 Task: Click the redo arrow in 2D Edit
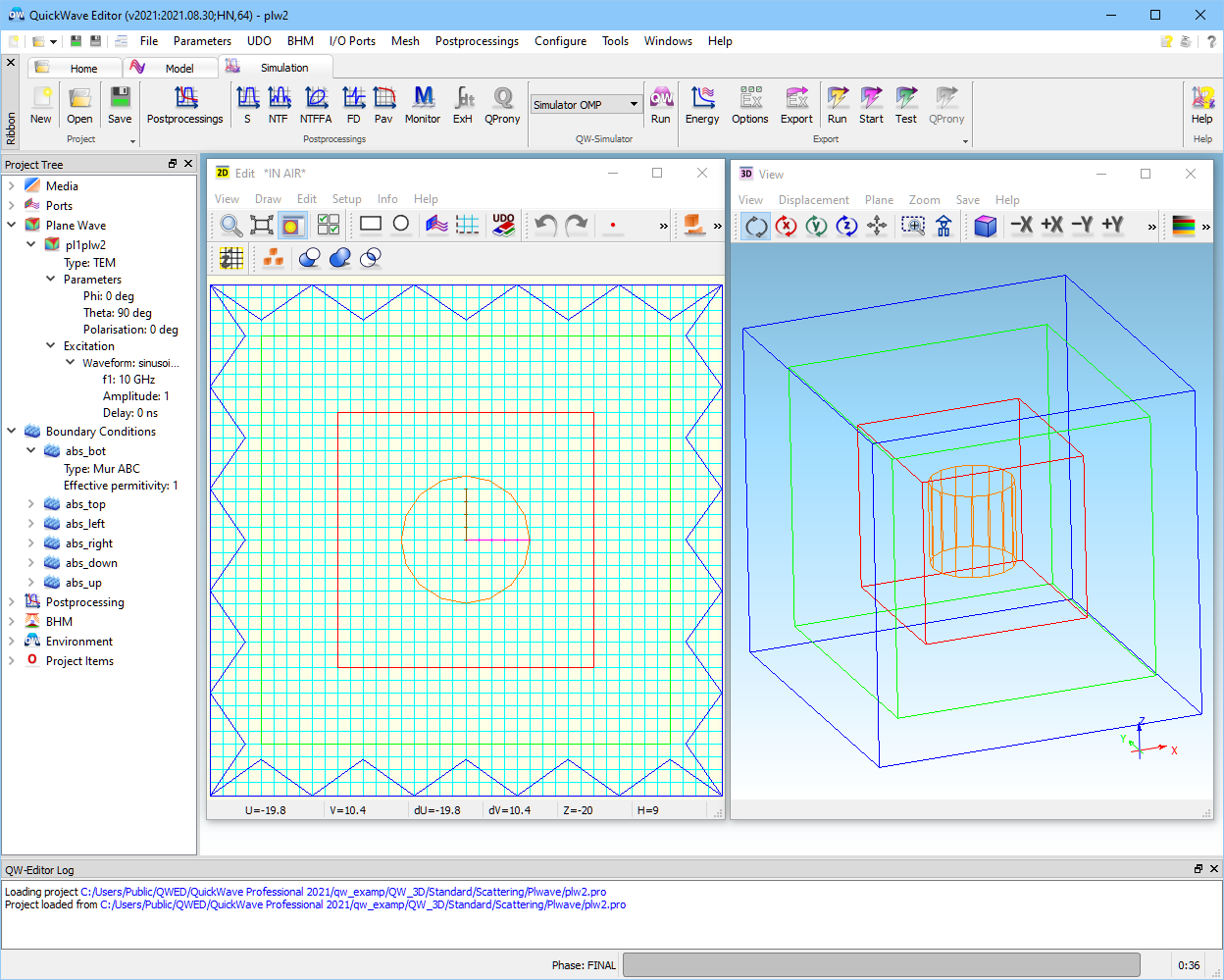(577, 226)
